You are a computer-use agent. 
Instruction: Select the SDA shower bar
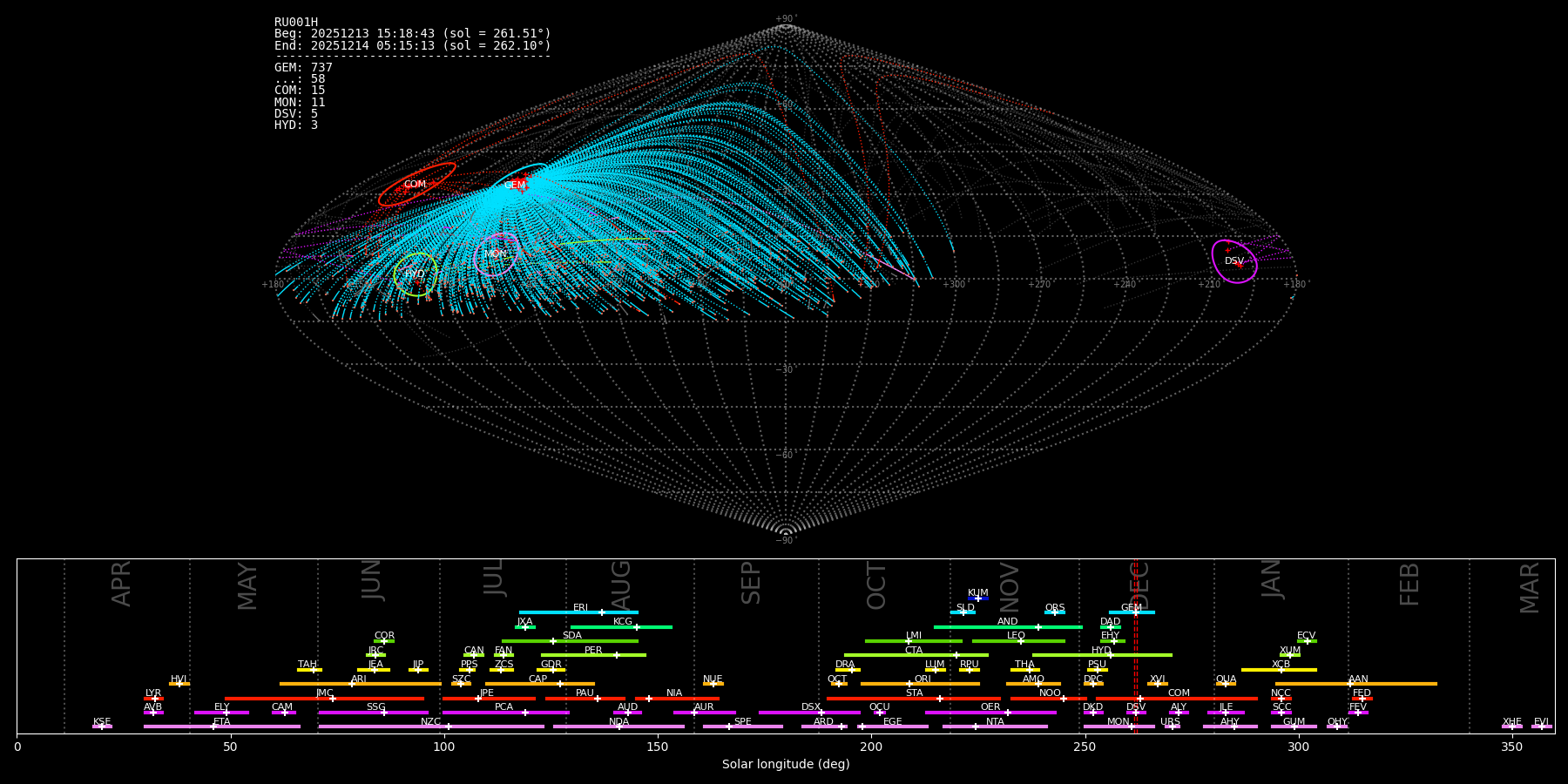tap(570, 641)
